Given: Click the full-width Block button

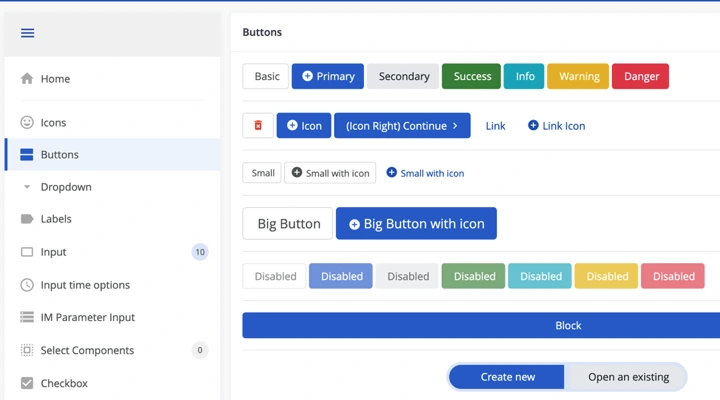Looking at the screenshot, I should pos(481,326).
